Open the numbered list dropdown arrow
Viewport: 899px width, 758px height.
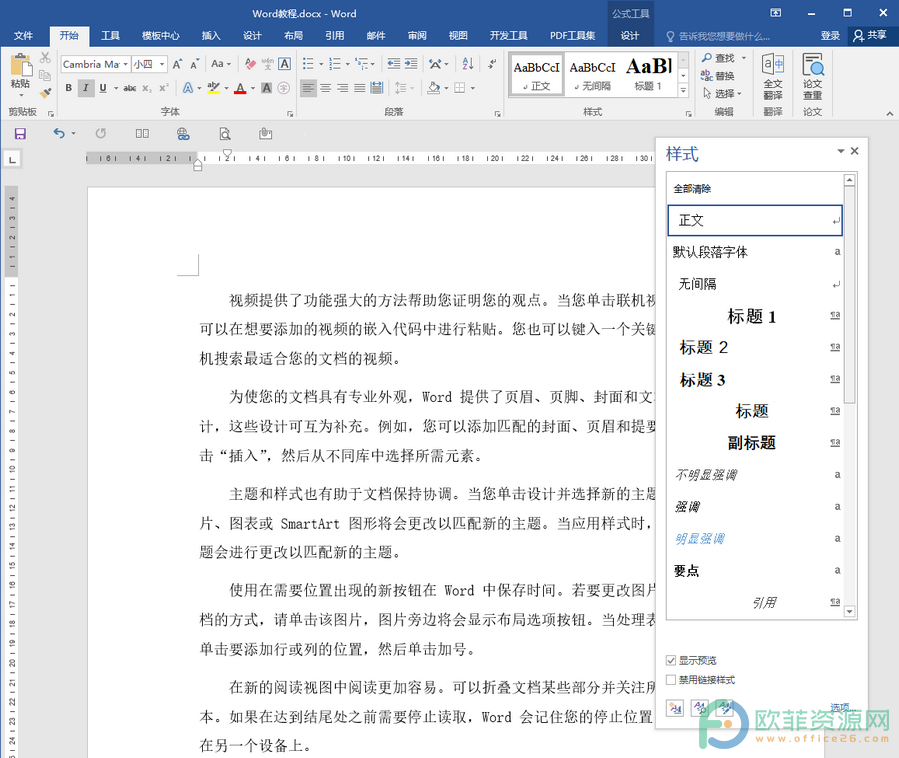click(x=347, y=64)
